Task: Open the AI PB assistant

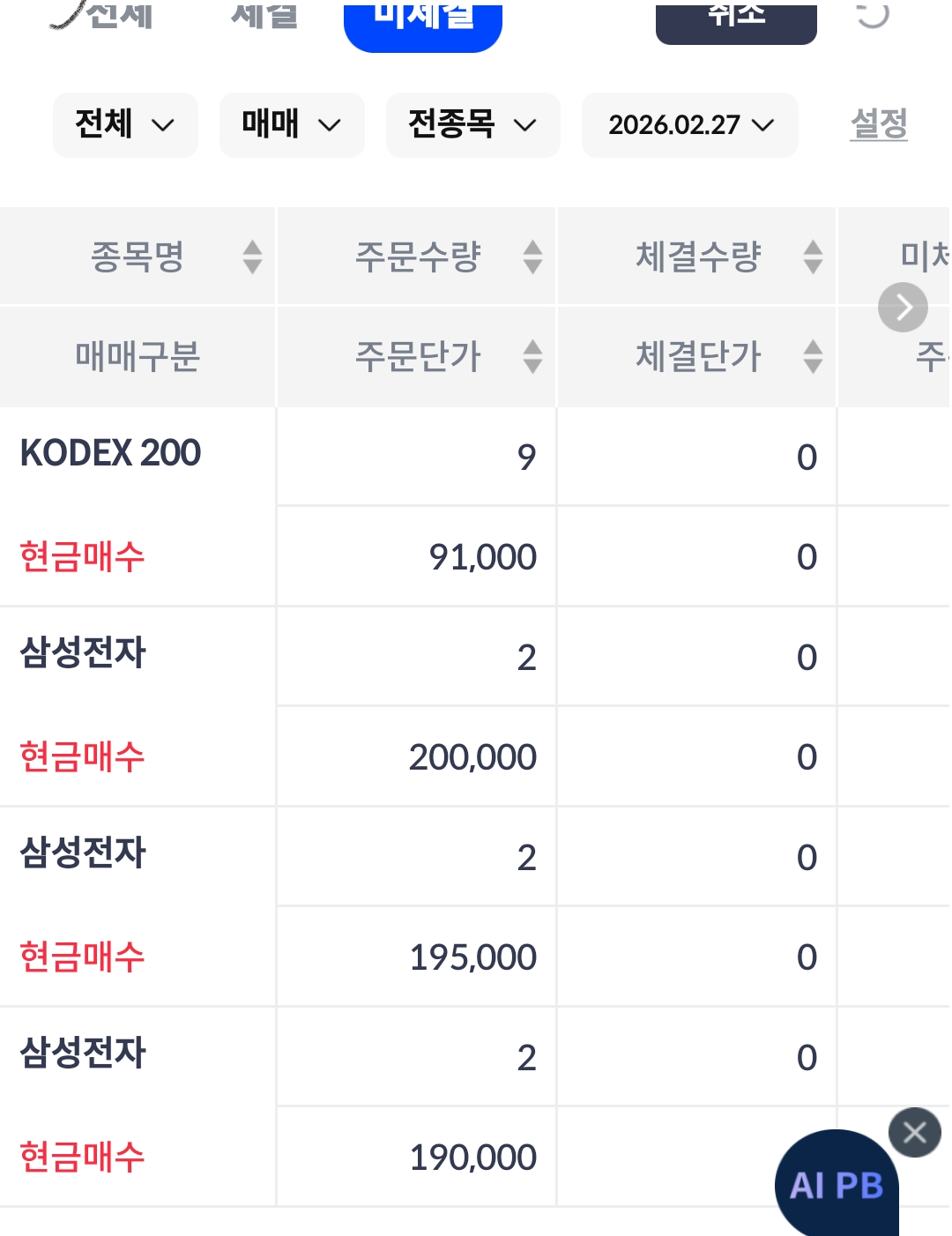Action: click(x=836, y=1185)
